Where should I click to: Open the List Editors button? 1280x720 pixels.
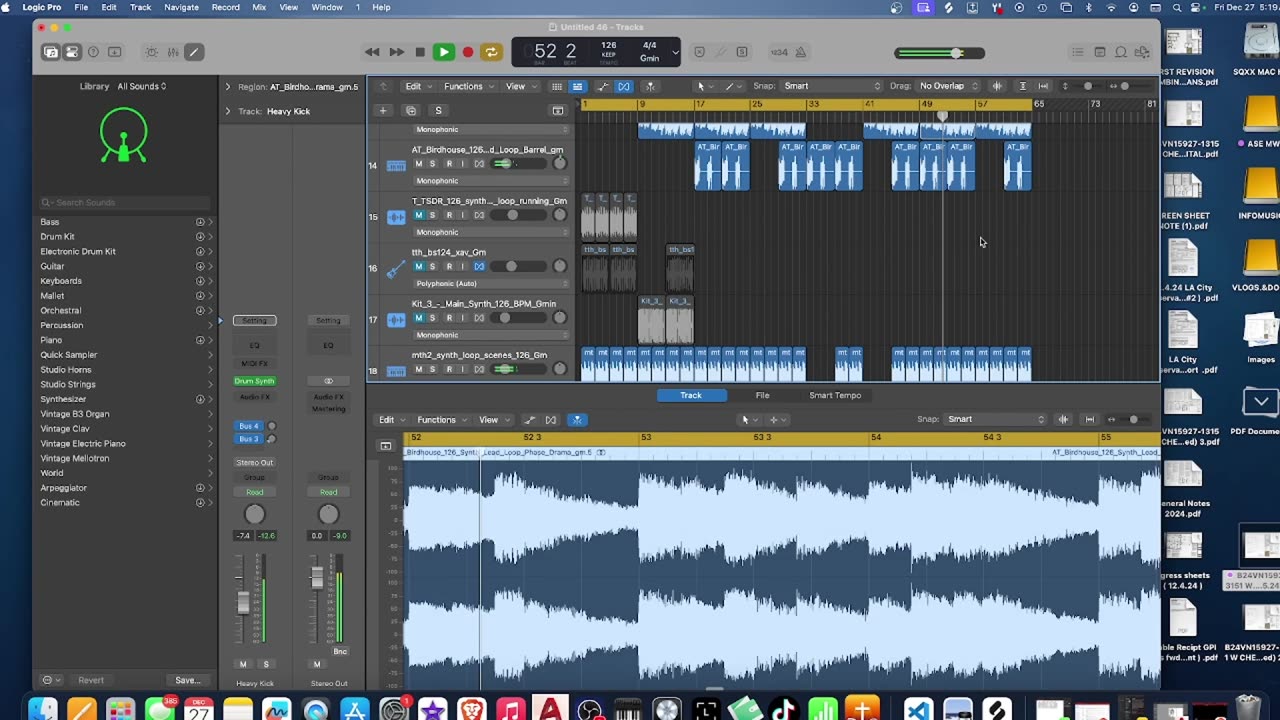coord(1077,52)
